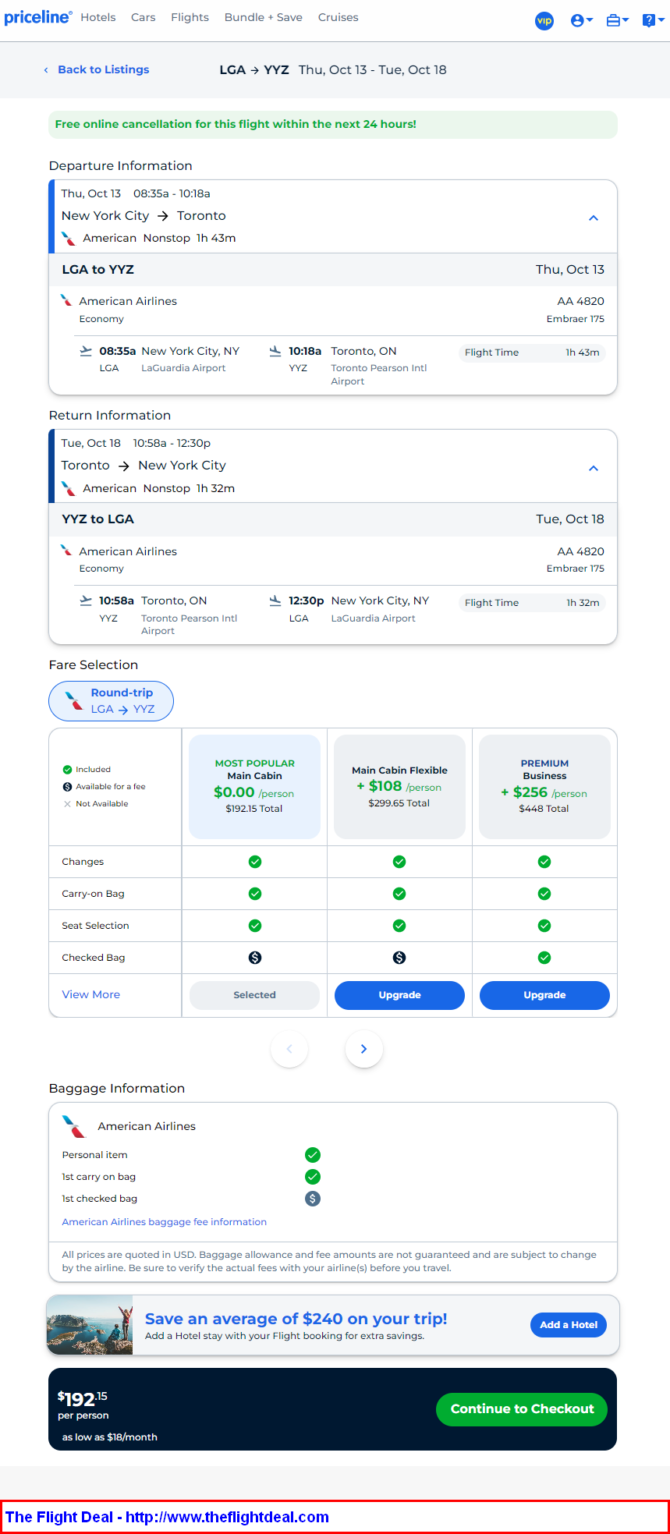The image size is (670, 1534).
Task: Open American Airlines baggage fee information
Action: click(x=164, y=1222)
